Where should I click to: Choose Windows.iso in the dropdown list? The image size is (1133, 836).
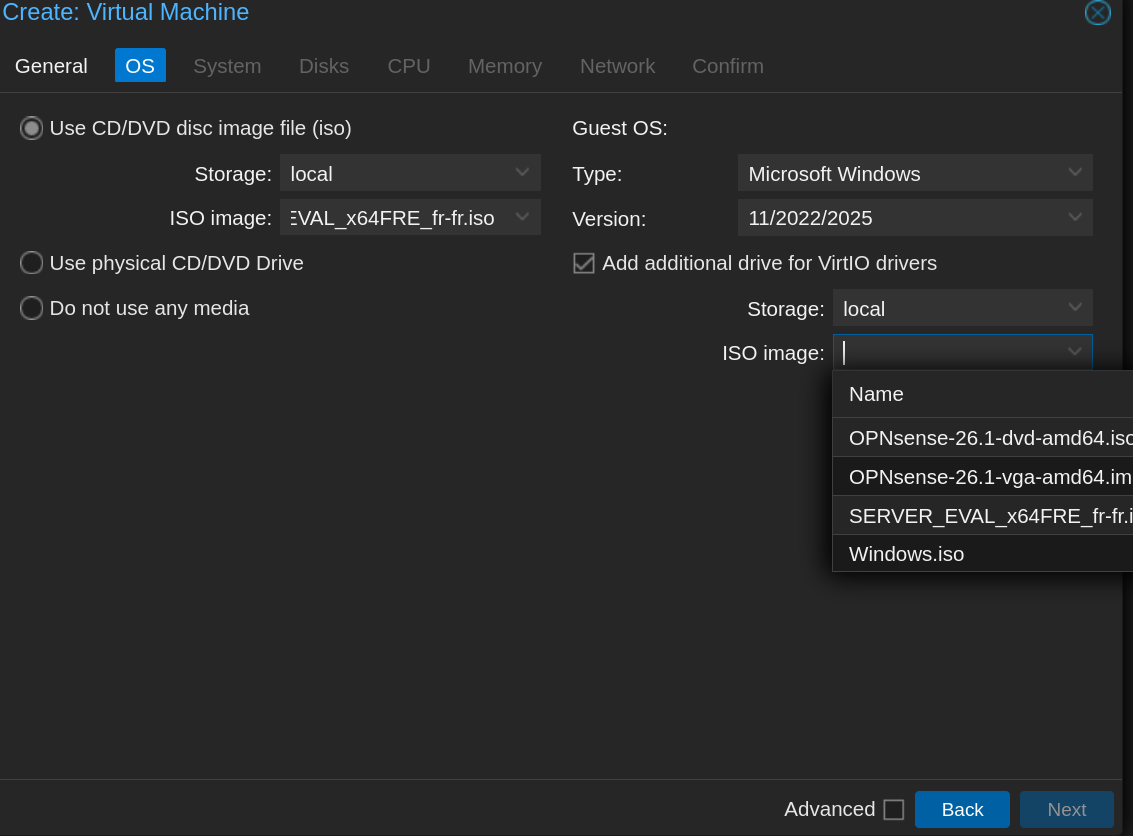906,554
